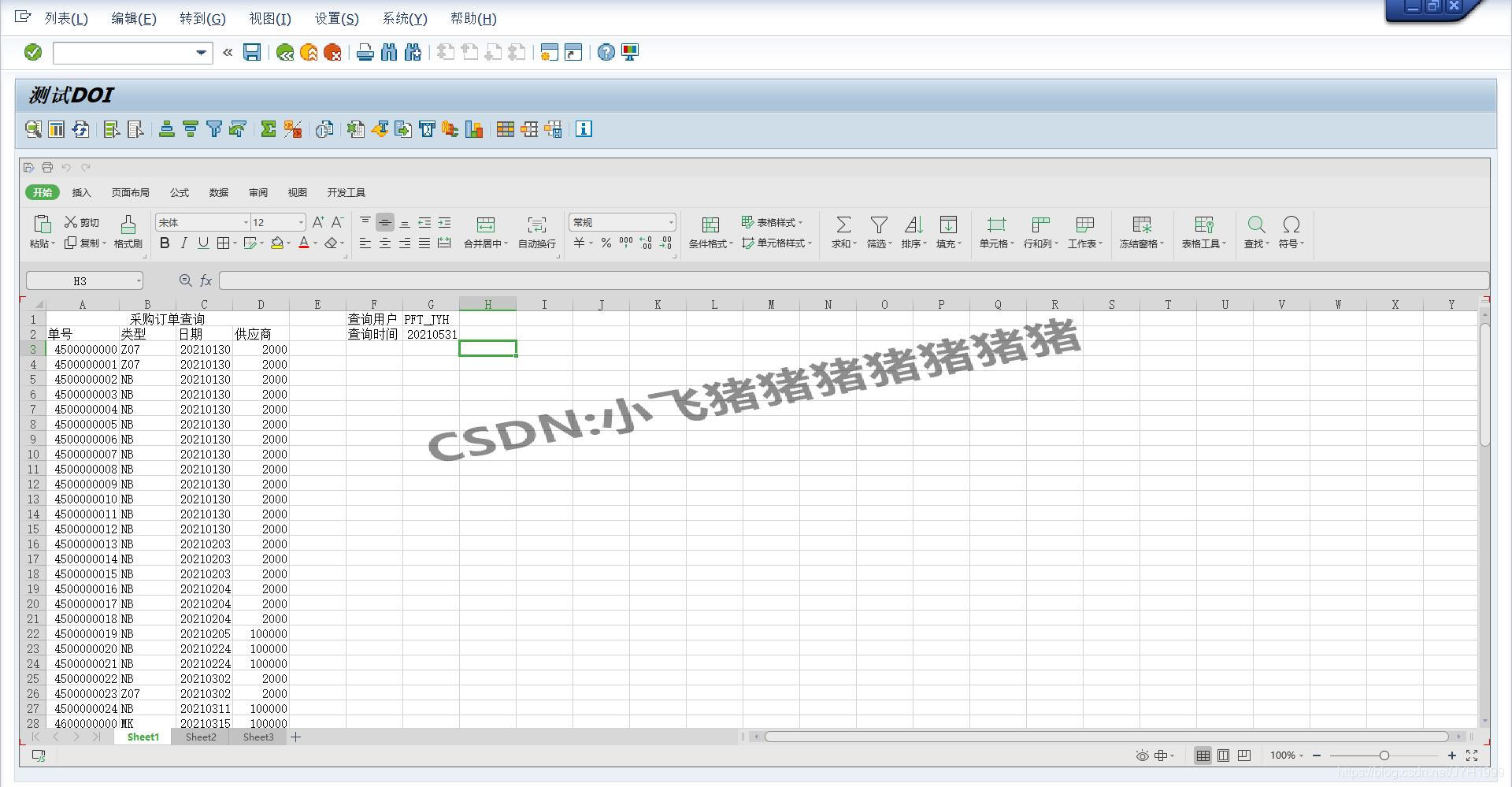This screenshot has width=1512, height=787.
Task: Toggle Bold formatting
Action: [x=165, y=243]
